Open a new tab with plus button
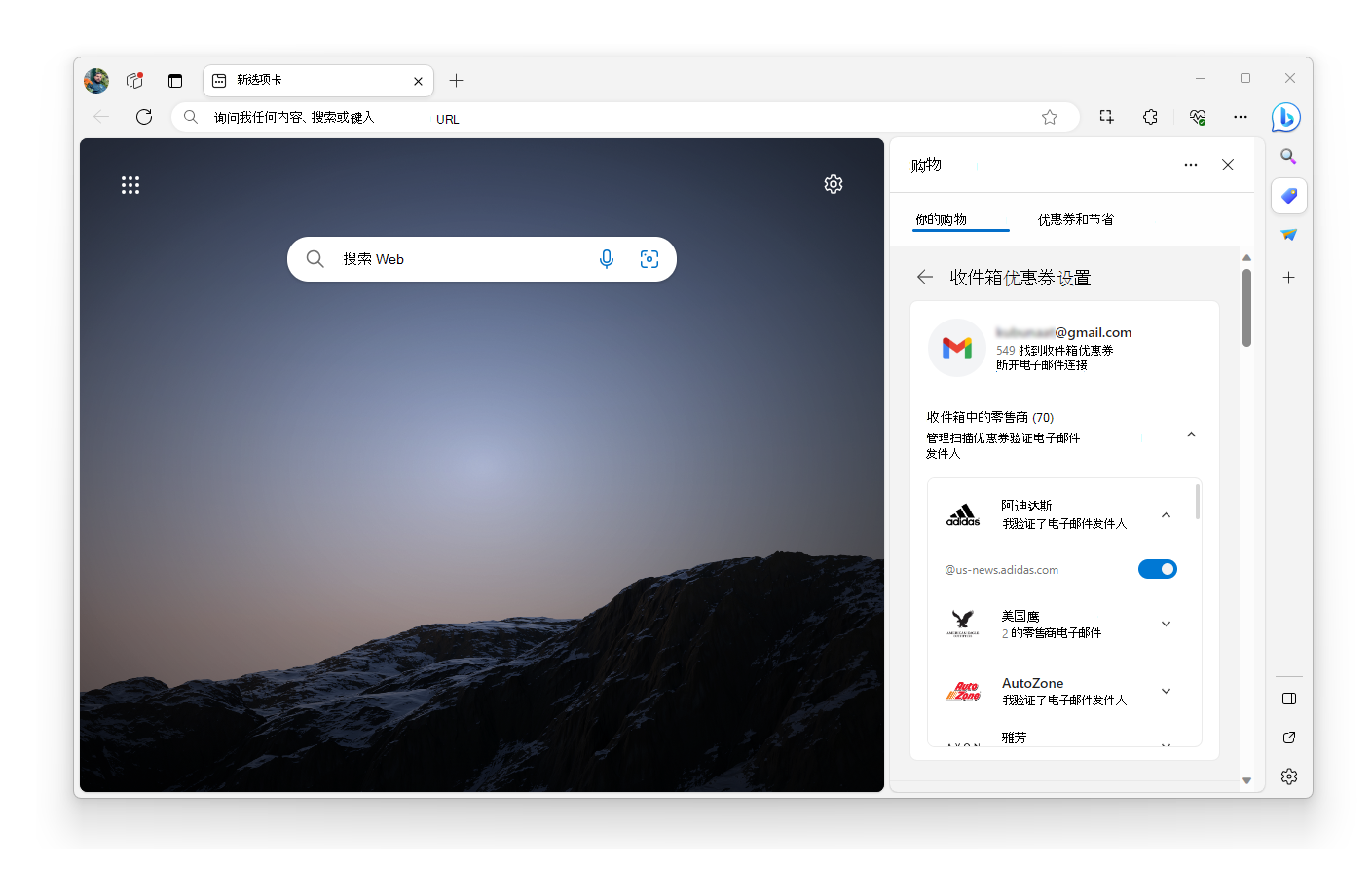Screen dimensions: 1372x871 click(456, 81)
